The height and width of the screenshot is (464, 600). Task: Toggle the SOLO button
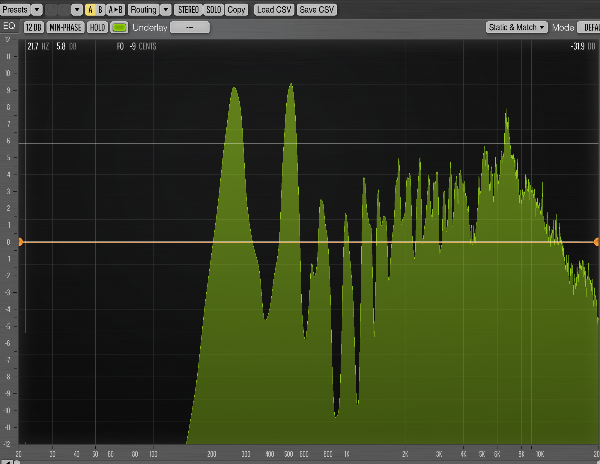pos(214,10)
